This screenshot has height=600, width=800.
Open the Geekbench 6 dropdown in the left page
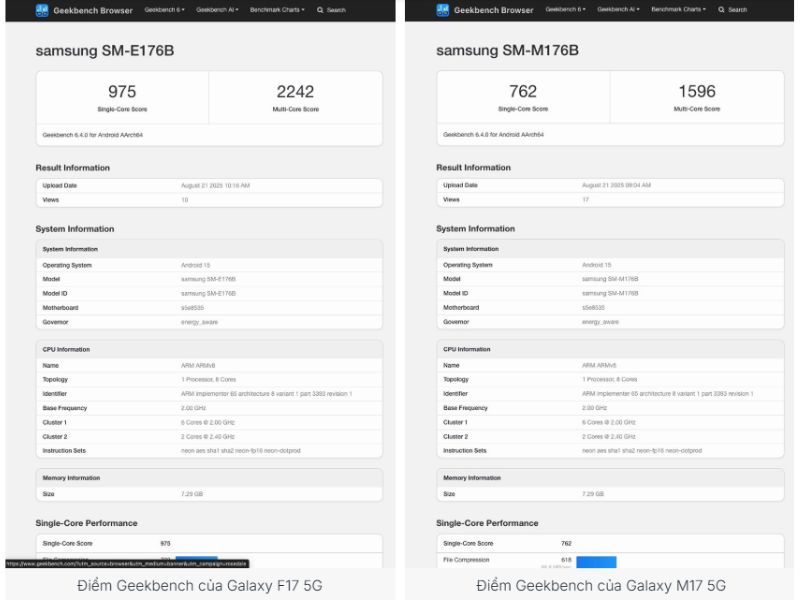point(164,10)
